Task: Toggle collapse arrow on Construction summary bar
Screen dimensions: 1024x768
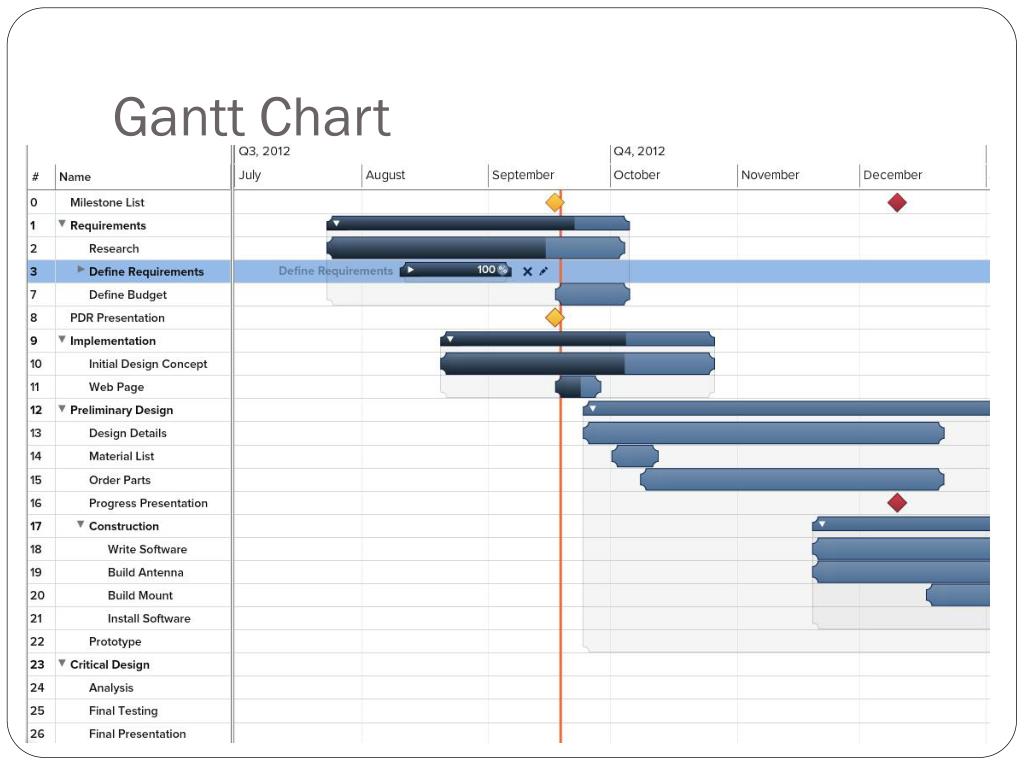Action: (x=822, y=524)
